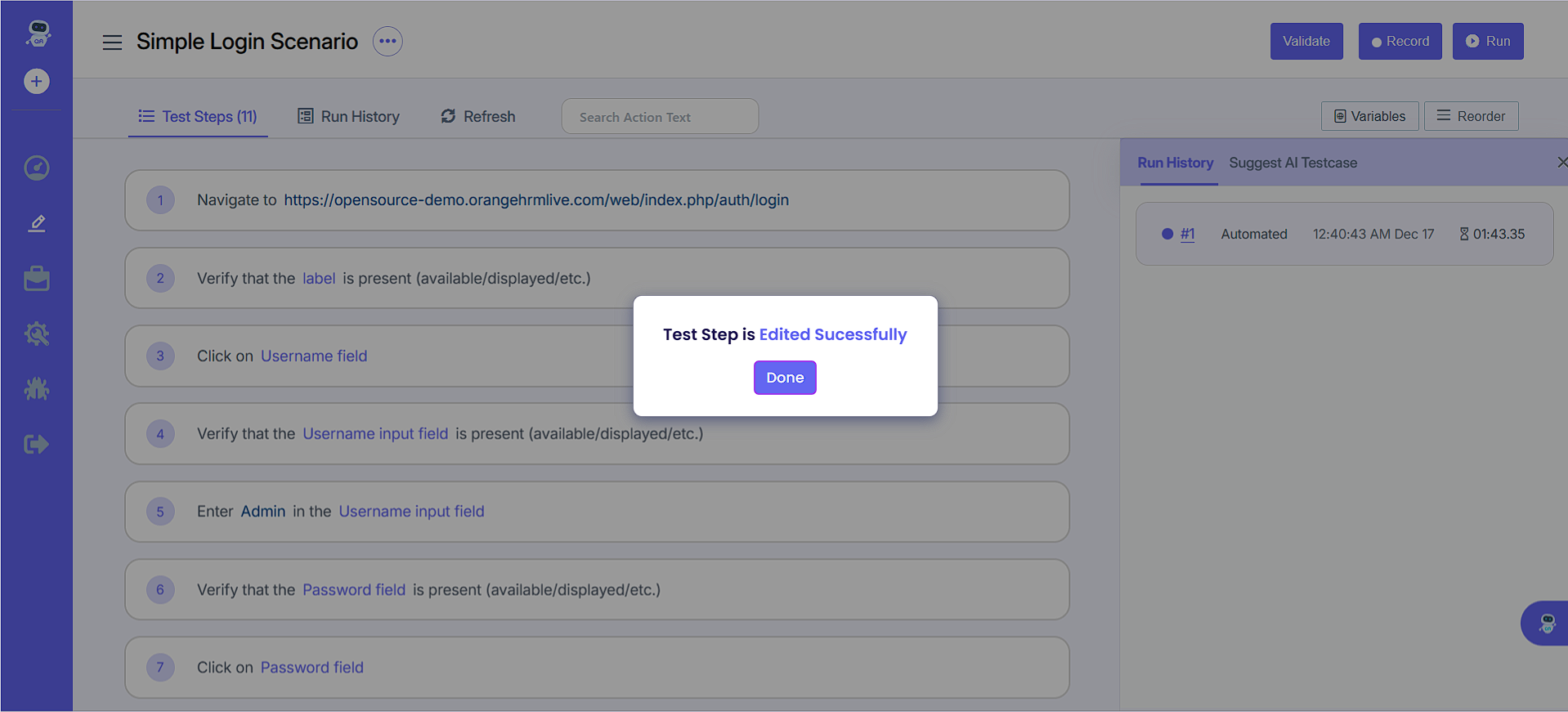The image size is (1568, 712).
Task: Click the bug icon in sidebar
Action: (x=37, y=389)
